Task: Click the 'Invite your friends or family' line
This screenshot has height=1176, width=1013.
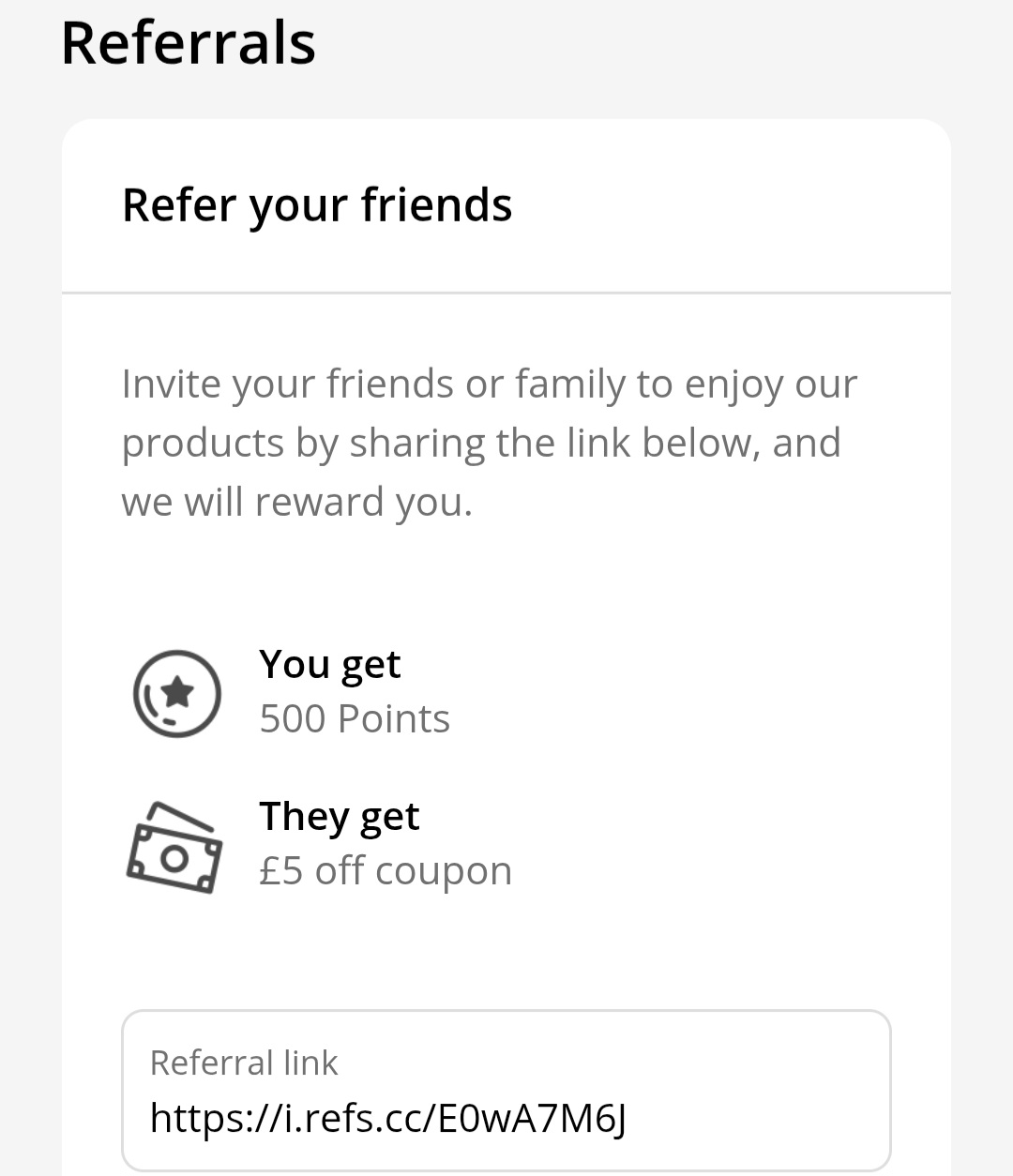Action: point(489,384)
